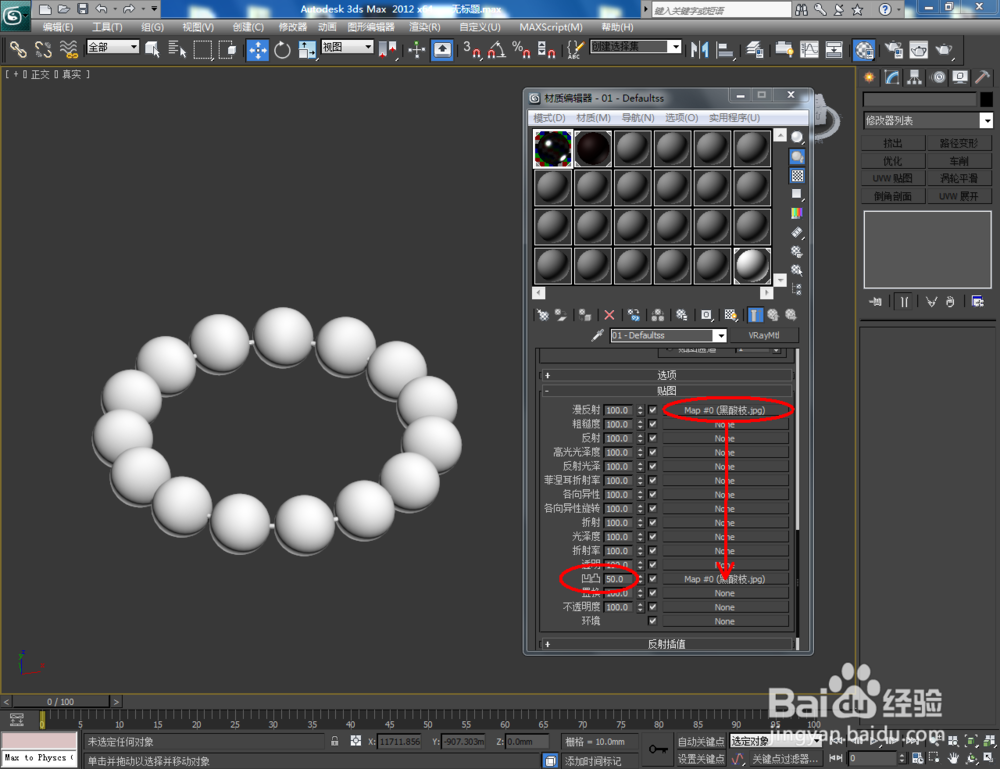Select the Select and Move tool
The image size is (1000, 769).
coord(258,50)
